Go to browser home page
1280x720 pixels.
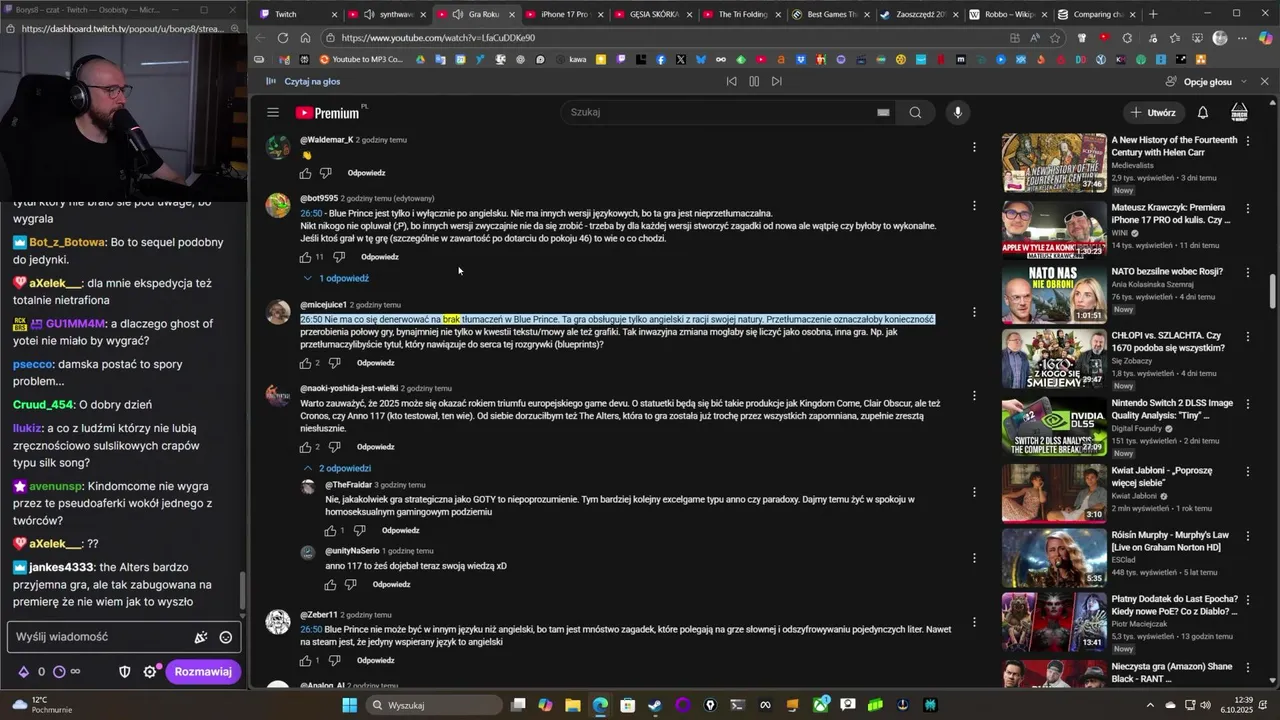(306, 38)
